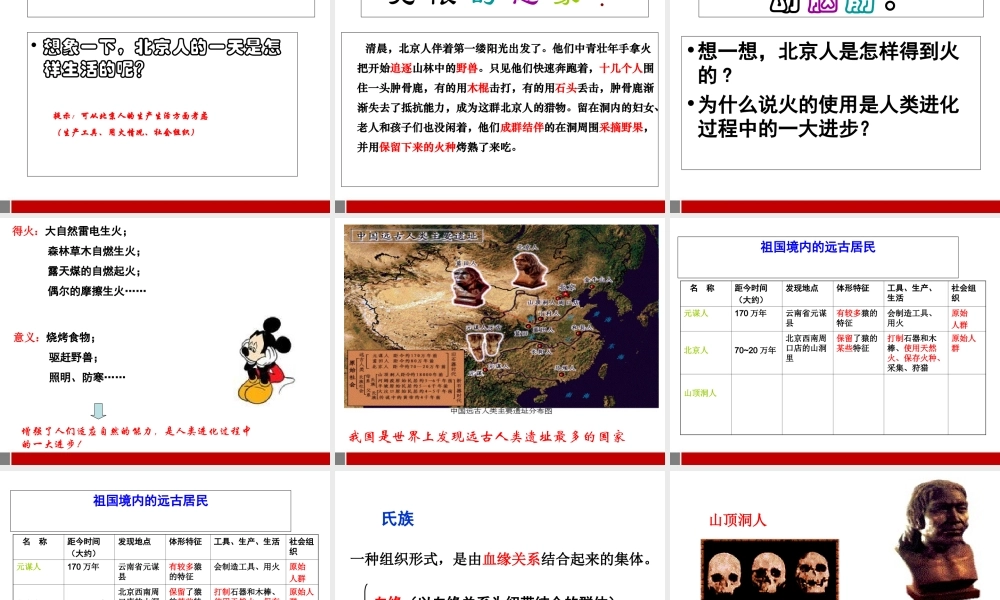Click the red phrase 采摘野果
The image size is (1000, 600).
(x=621, y=128)
